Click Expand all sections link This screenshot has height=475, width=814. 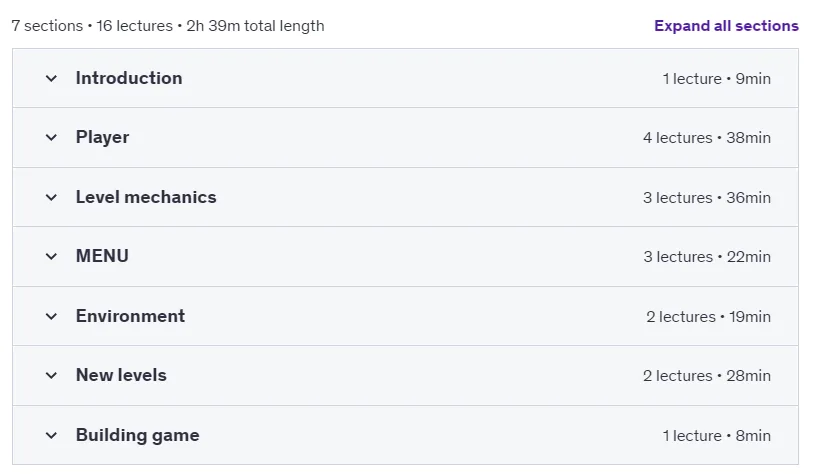click(x=726, y=26)
